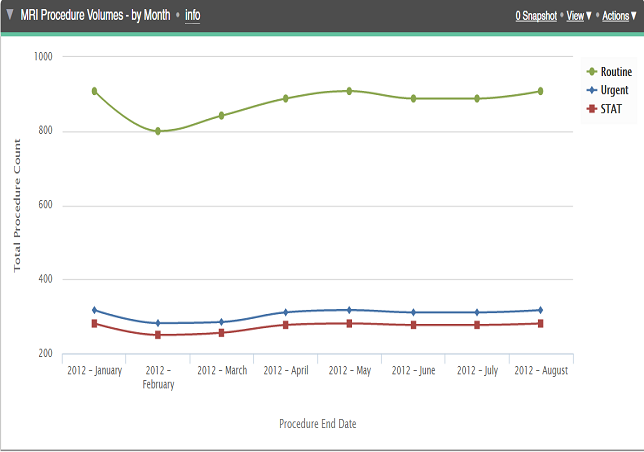Click the 2012 - March axis label

point(222,370)
